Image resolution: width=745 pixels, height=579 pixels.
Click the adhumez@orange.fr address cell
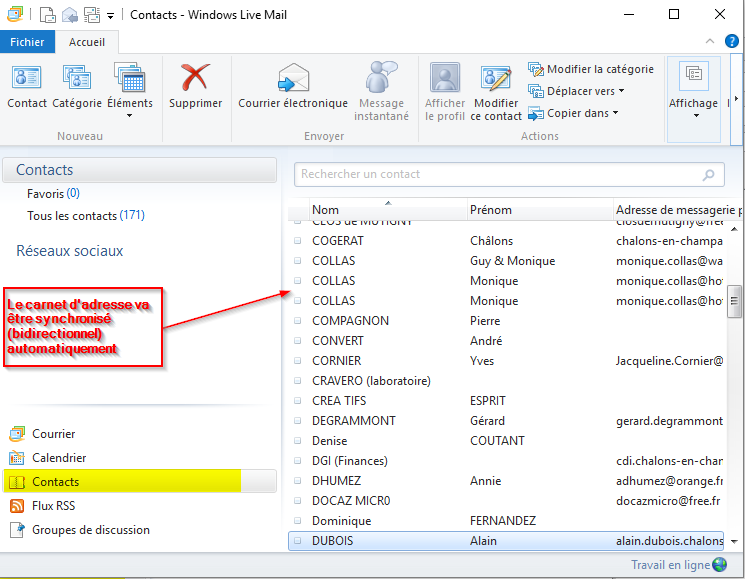click(669, 481)
